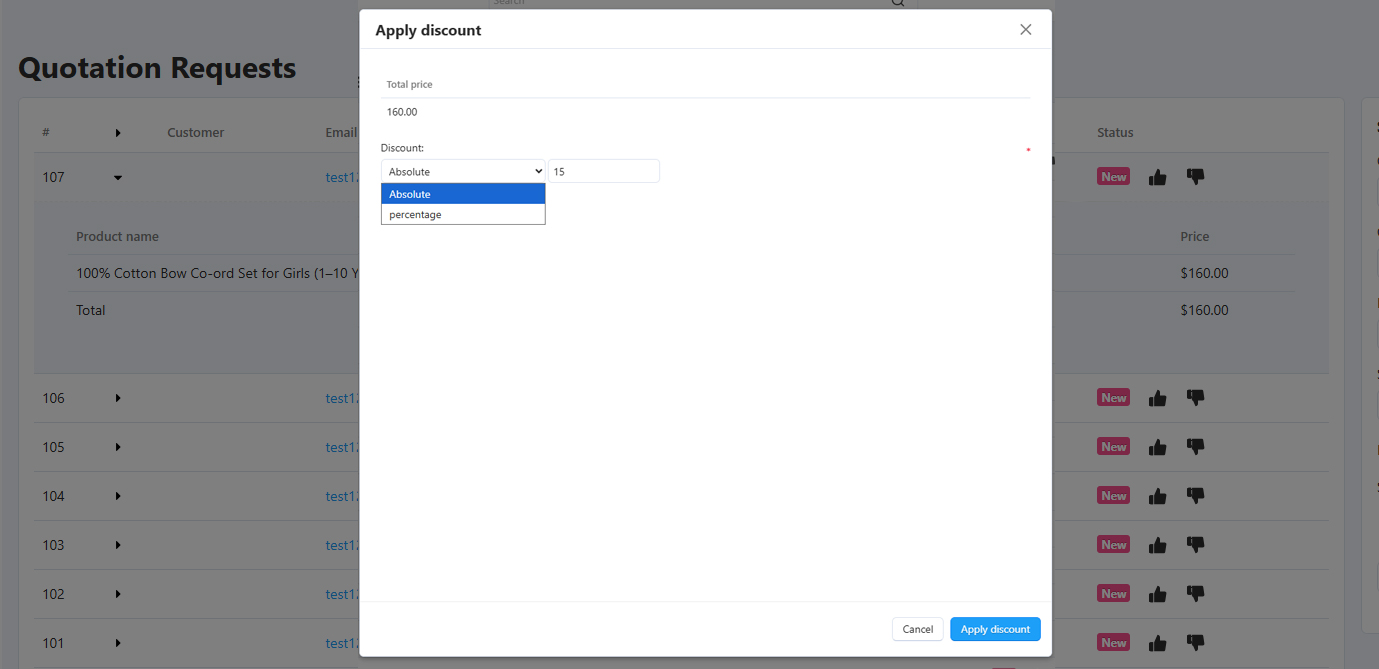Image resolution: width=1379 pixels, height=669 pixels.
Task: Click thumbs-up icon on row 104
Action: [x=1157, y=496]
